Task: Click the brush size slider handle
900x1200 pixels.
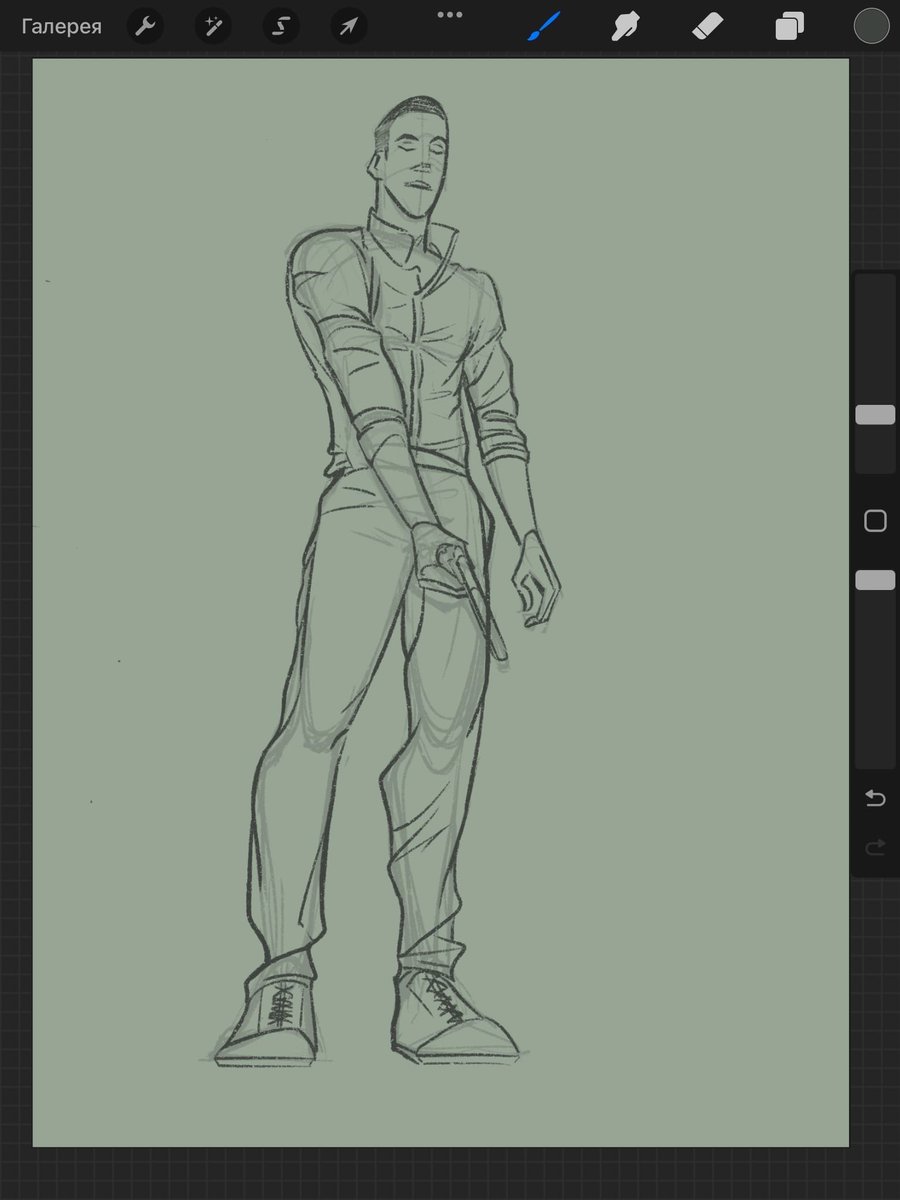Action: click(x=875, y=415)
